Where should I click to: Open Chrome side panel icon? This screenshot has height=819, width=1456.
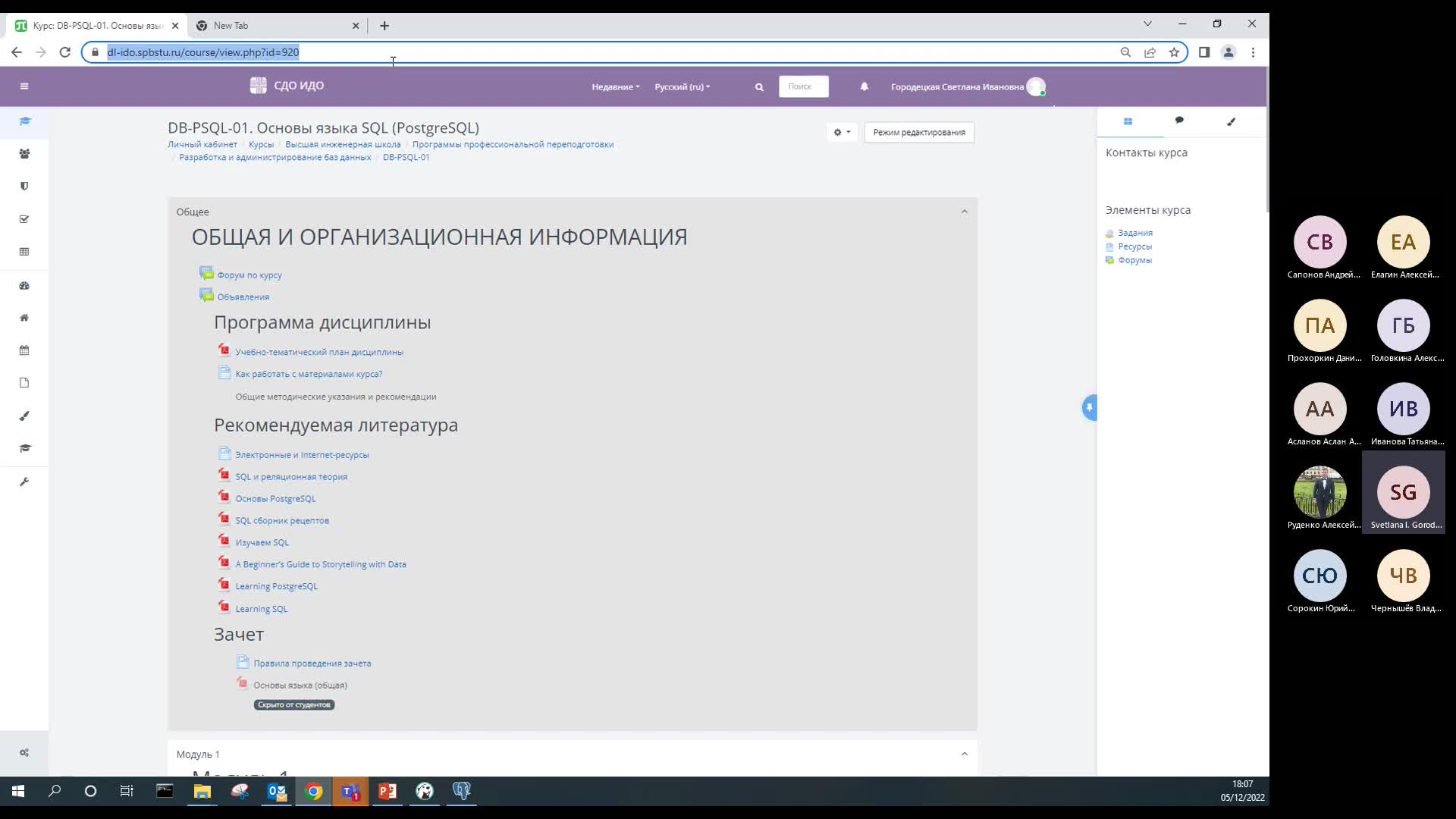1203,52
